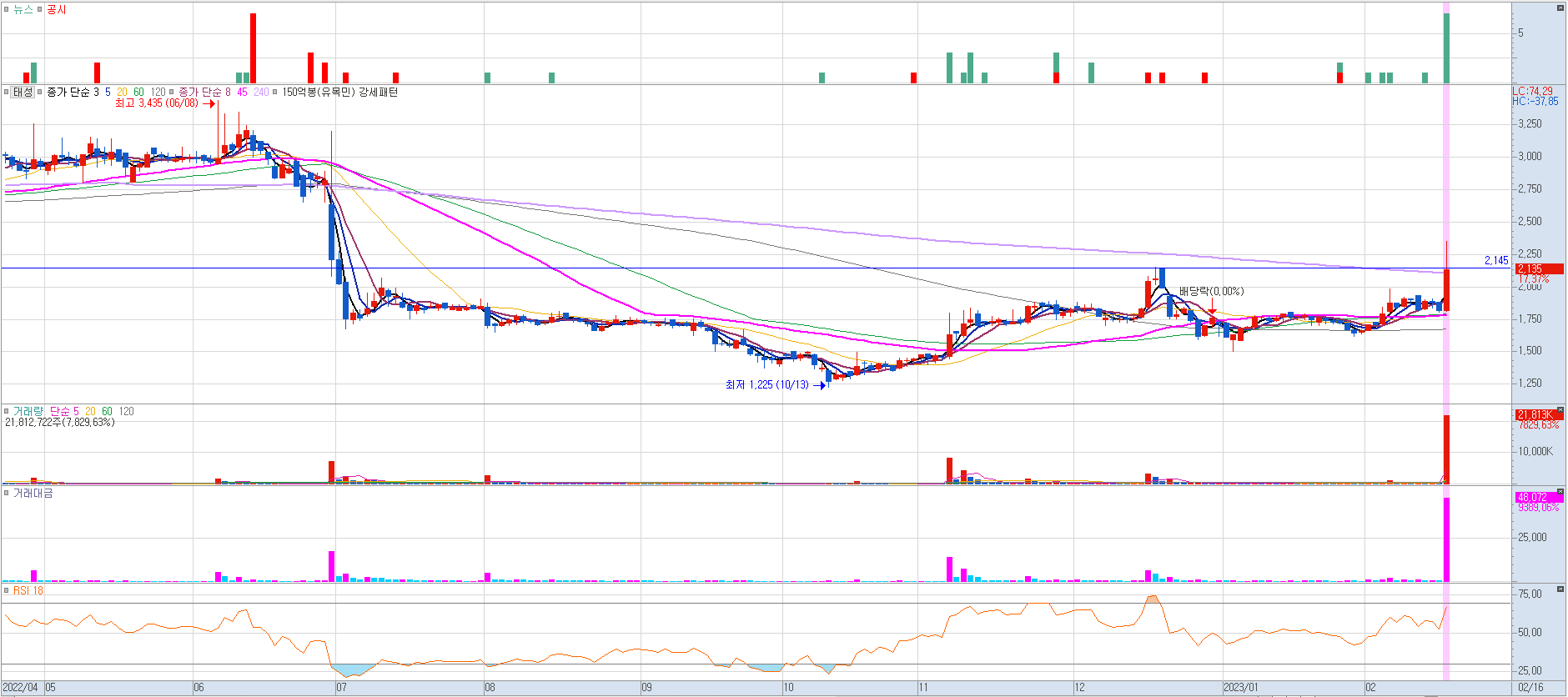Click the 10 month label on date axis
Image resolution: width=1568 pixels, height=697 pixels.
[x=789, y=688]
